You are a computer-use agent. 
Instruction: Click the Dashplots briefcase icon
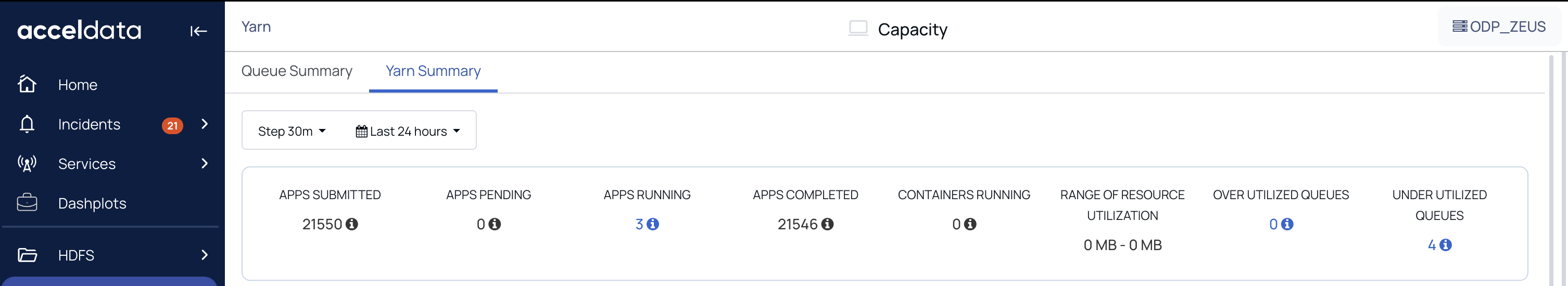coord(27,203)
